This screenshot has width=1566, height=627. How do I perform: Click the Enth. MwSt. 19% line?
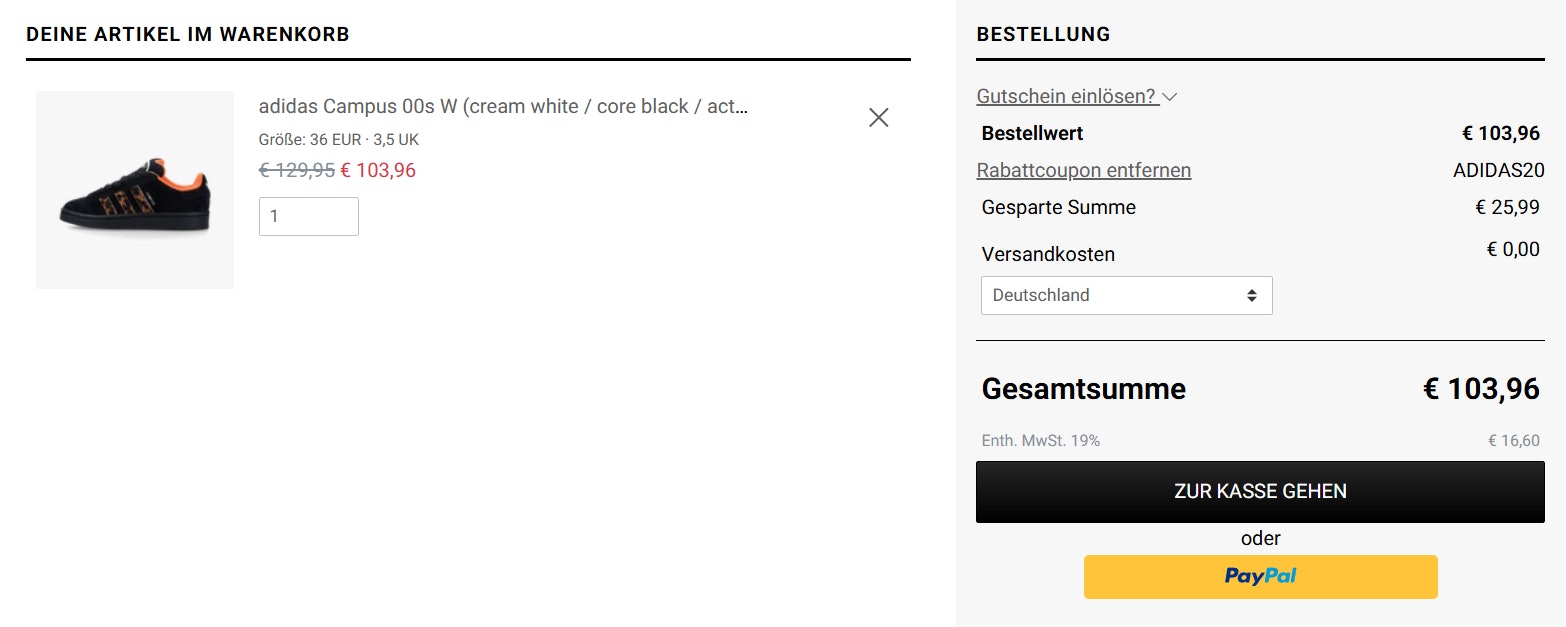(x=1040, y=441)
